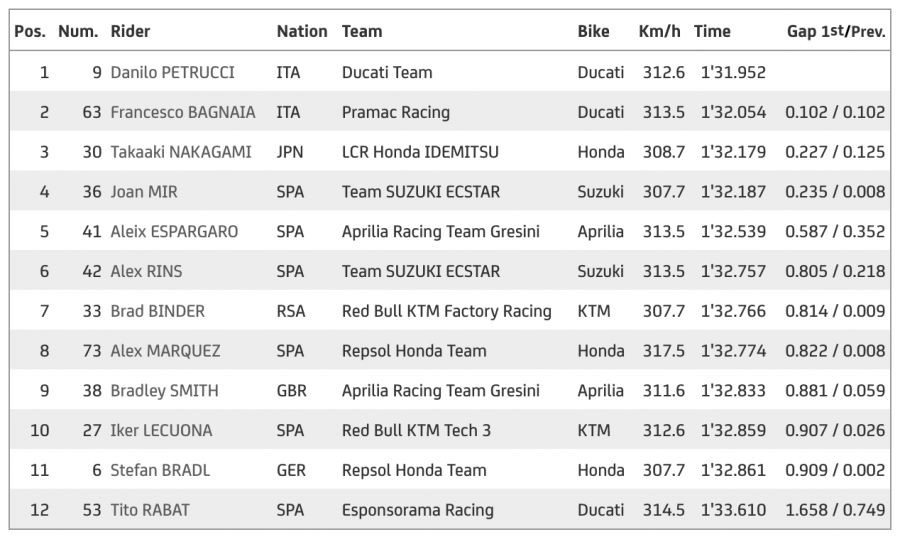Click Alex MARQUEZ rider name
Viewport: 900px width, 537px height.
(165, 351)
